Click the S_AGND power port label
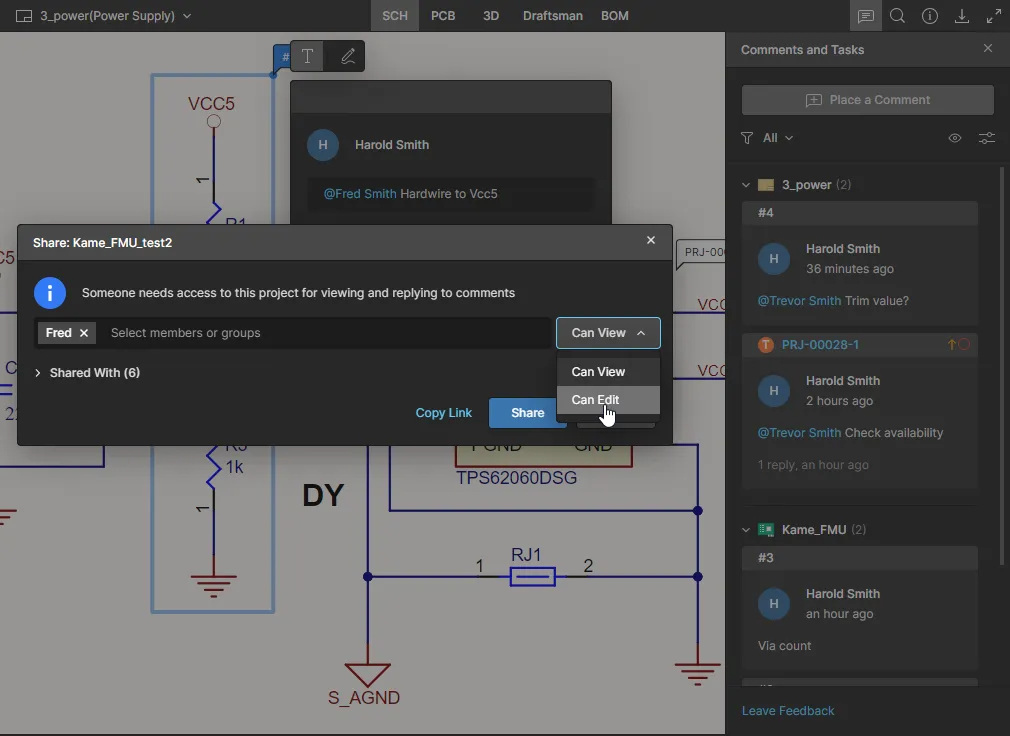The width and height of the screenshot is (1010, 736). [x=364, y=697]
